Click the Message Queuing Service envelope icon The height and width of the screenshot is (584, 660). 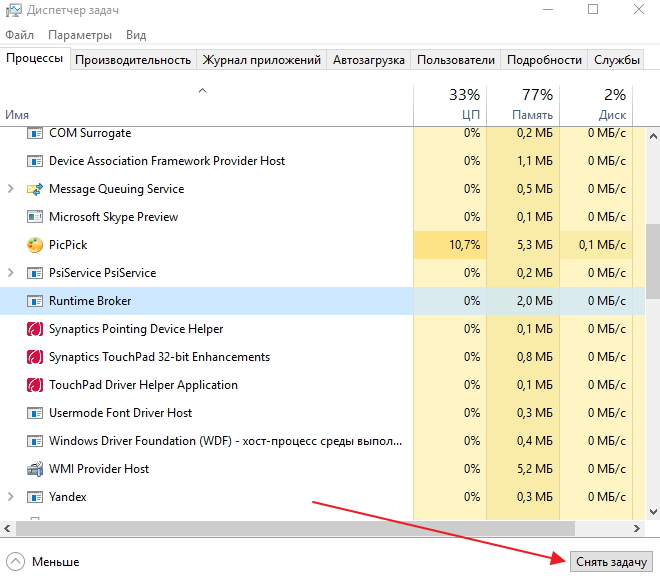[x=35, y=189]
